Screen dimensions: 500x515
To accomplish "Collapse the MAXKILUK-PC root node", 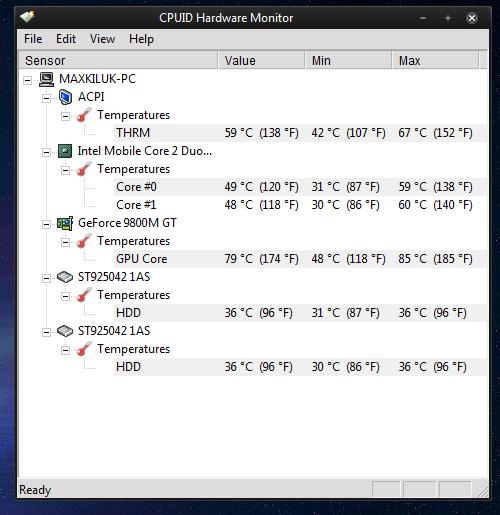I will click(x=28, y=80).
